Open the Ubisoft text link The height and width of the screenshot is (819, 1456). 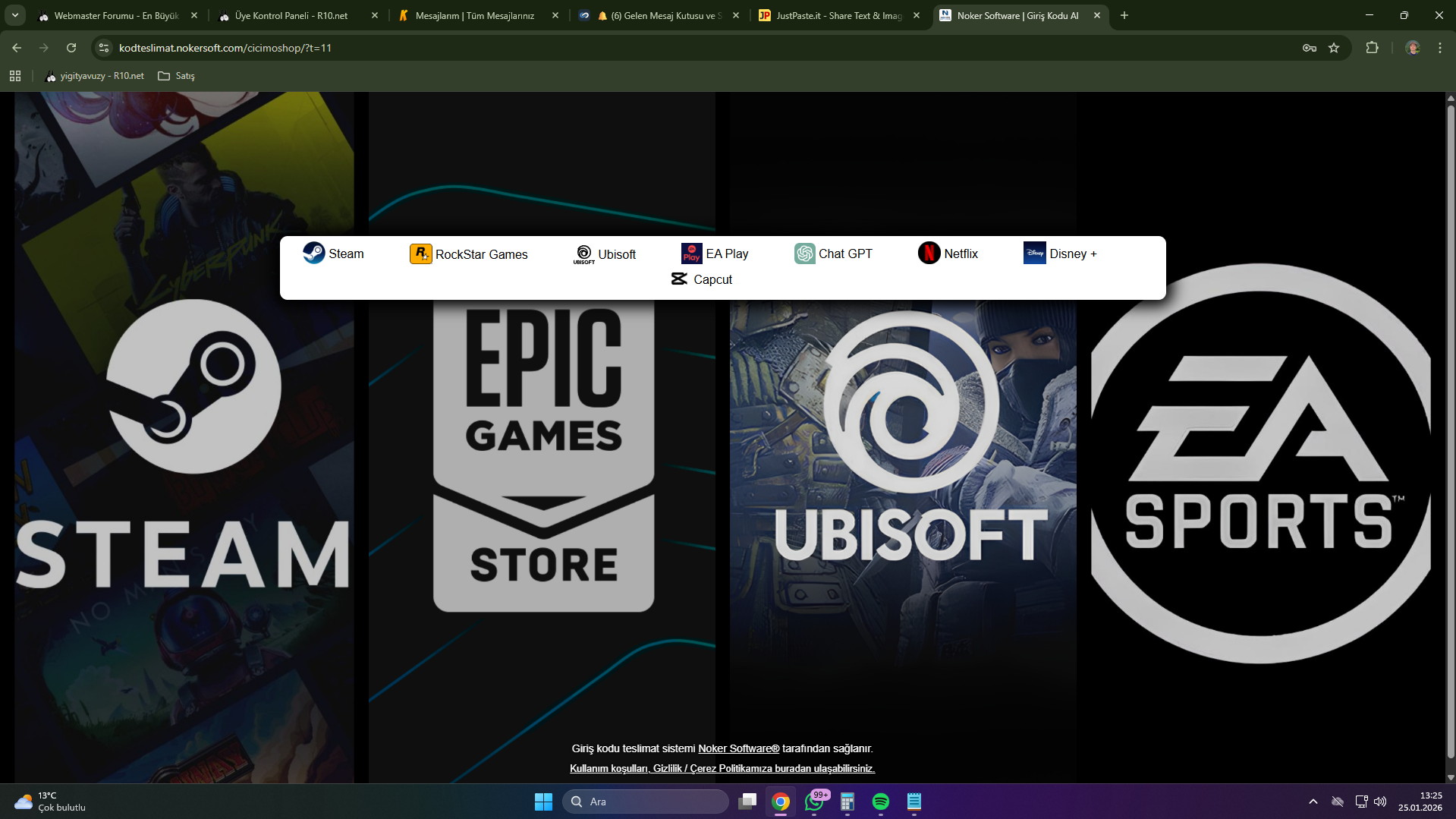tap(617, 254)
